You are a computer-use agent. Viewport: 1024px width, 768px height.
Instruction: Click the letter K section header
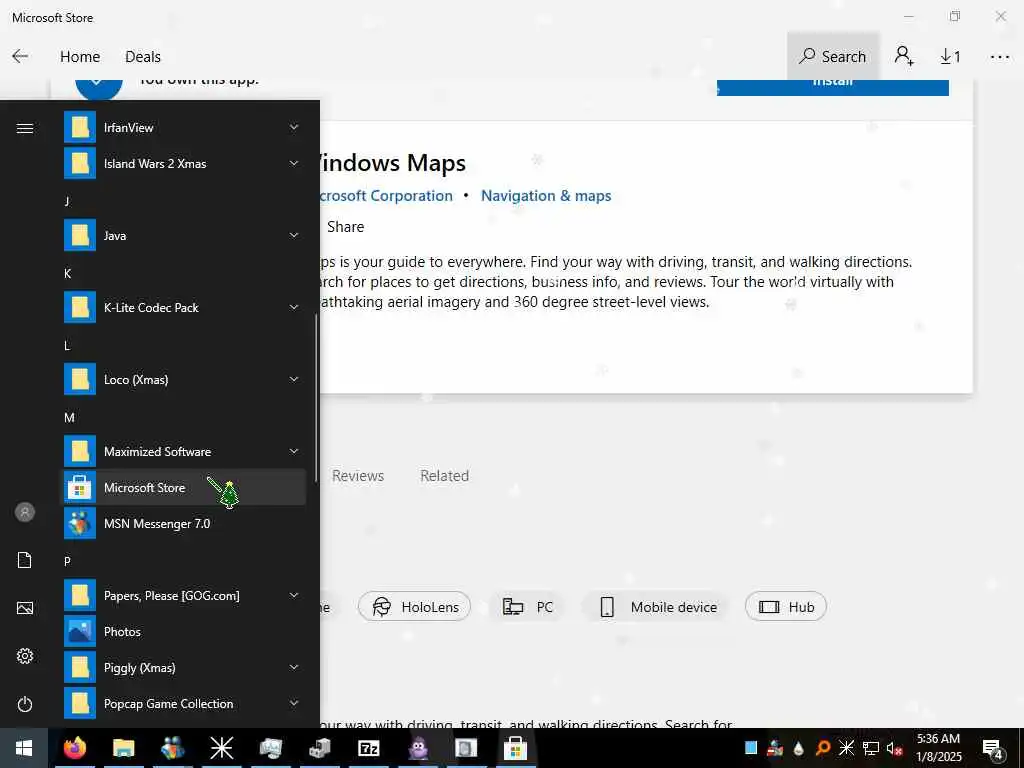pos(67,273)
